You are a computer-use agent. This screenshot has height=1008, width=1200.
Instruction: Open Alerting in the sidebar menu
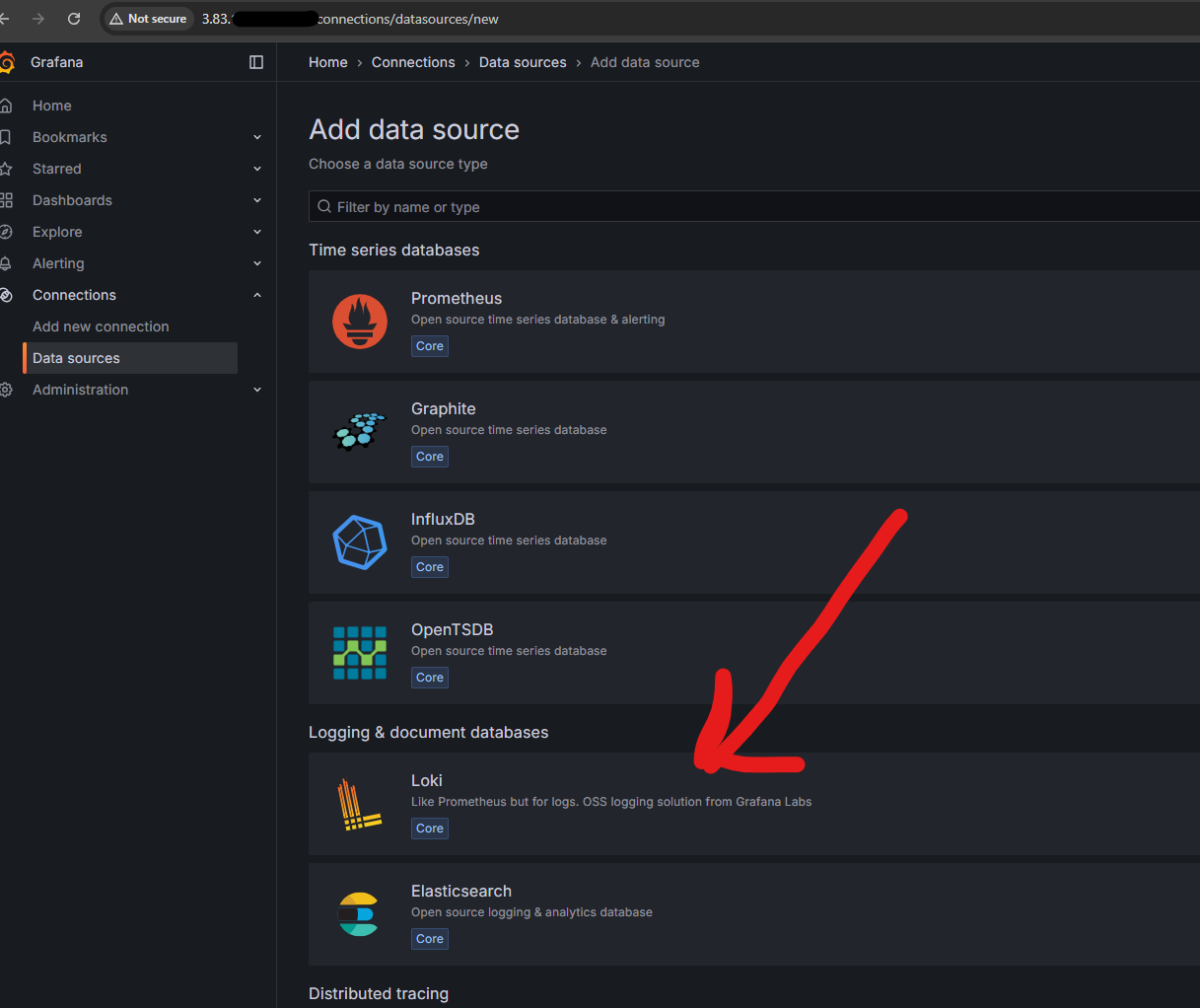(x=58, y=263)
